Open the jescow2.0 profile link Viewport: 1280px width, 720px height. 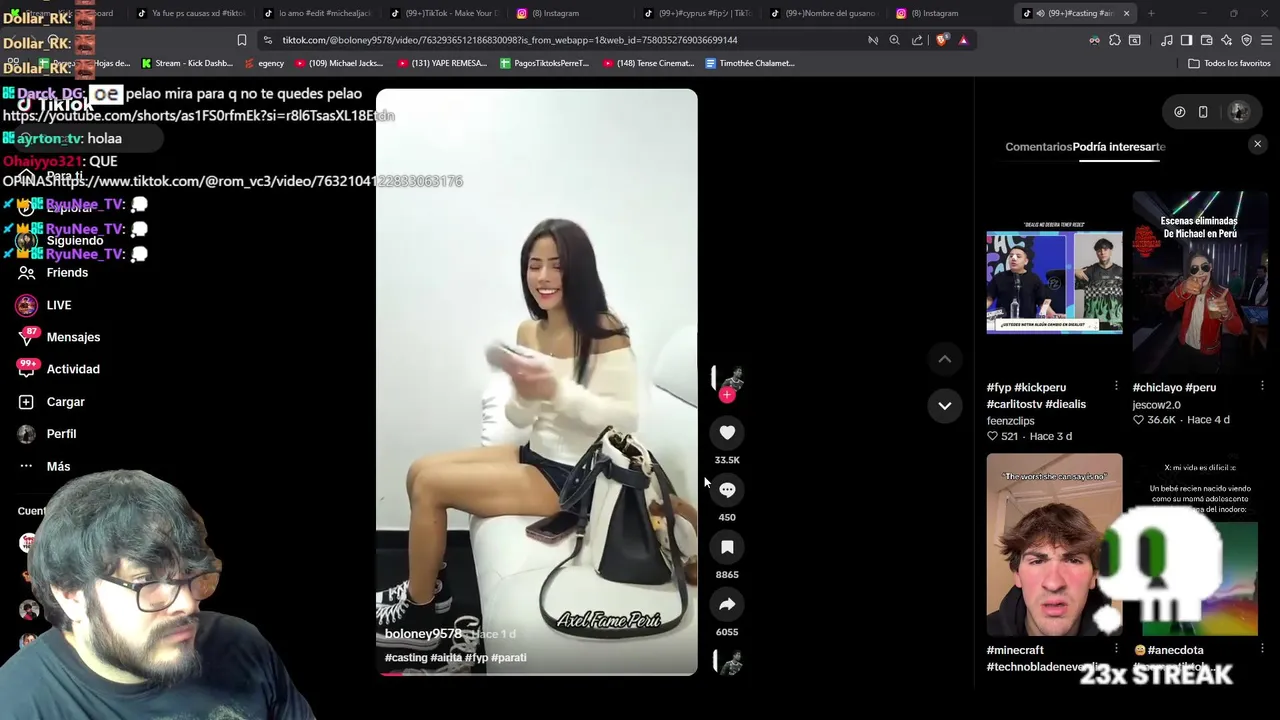[1156, 405]
